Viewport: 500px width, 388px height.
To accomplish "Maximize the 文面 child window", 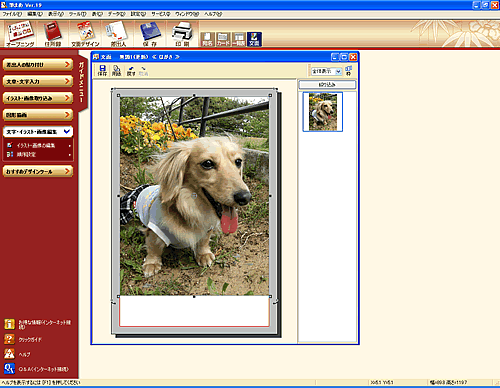I will tap(344, 57).
